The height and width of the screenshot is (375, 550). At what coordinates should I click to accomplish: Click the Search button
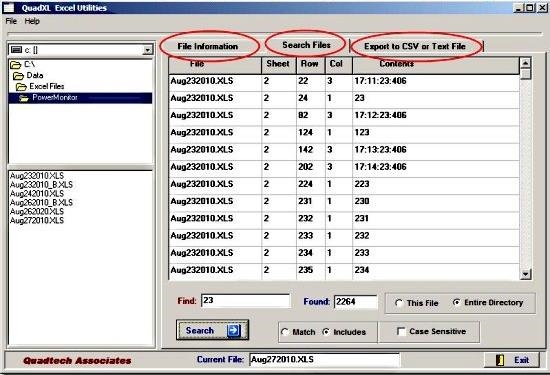[x=213, y=330]
